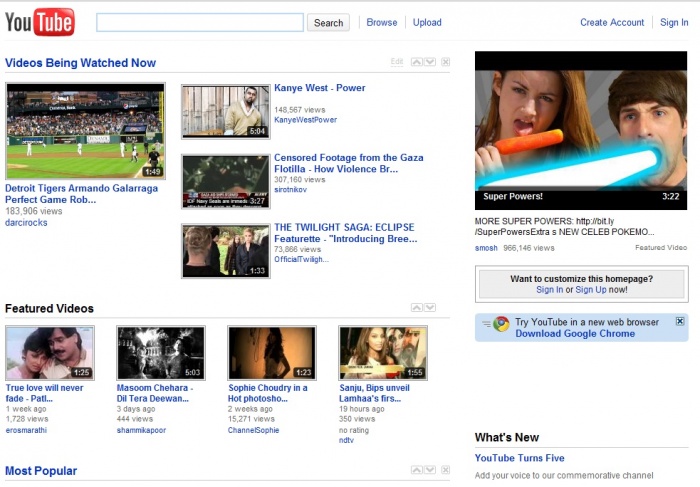
Task: Click Sign In inside customize homepage box
Action: [550, 290]
